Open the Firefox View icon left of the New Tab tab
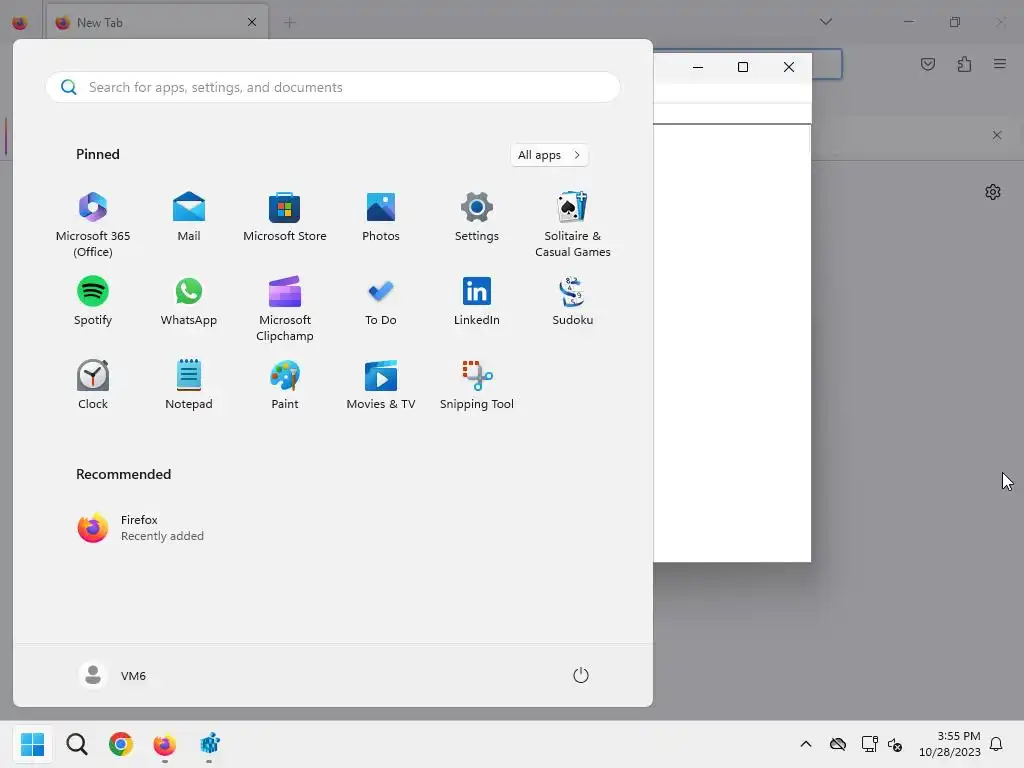 [x=20, y=23]
